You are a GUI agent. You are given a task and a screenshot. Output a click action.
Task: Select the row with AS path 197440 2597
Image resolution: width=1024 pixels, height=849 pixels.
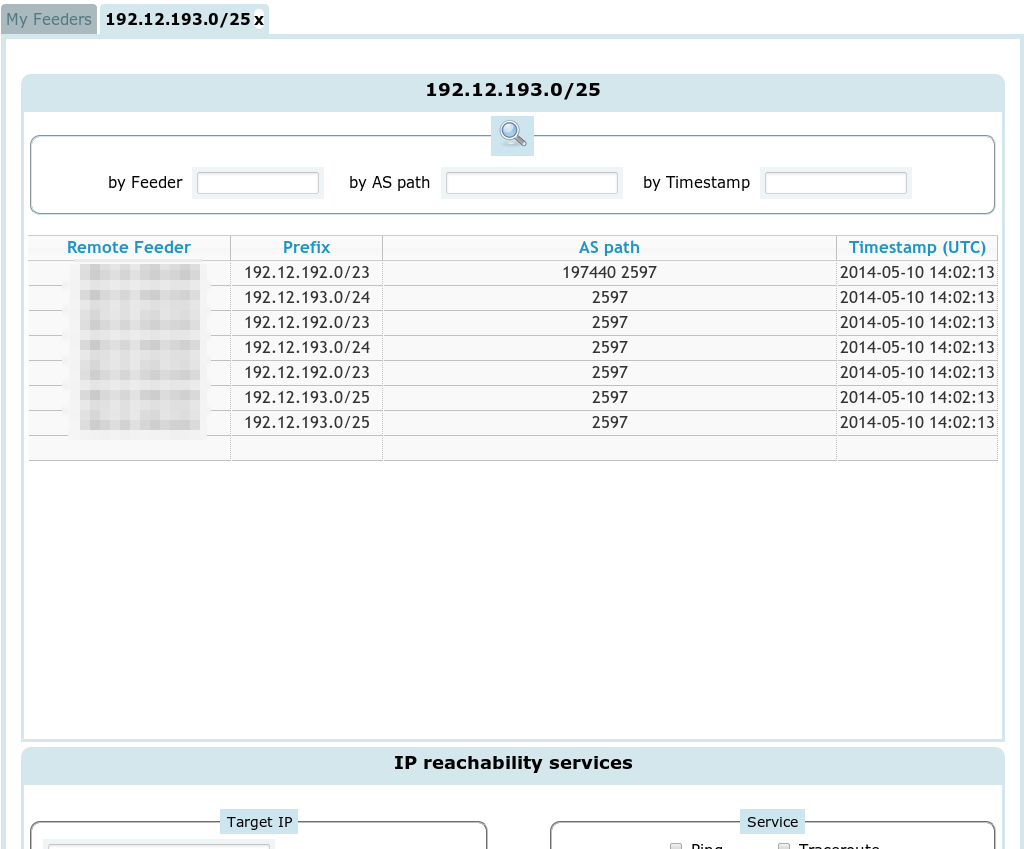[x=609, y=273]
